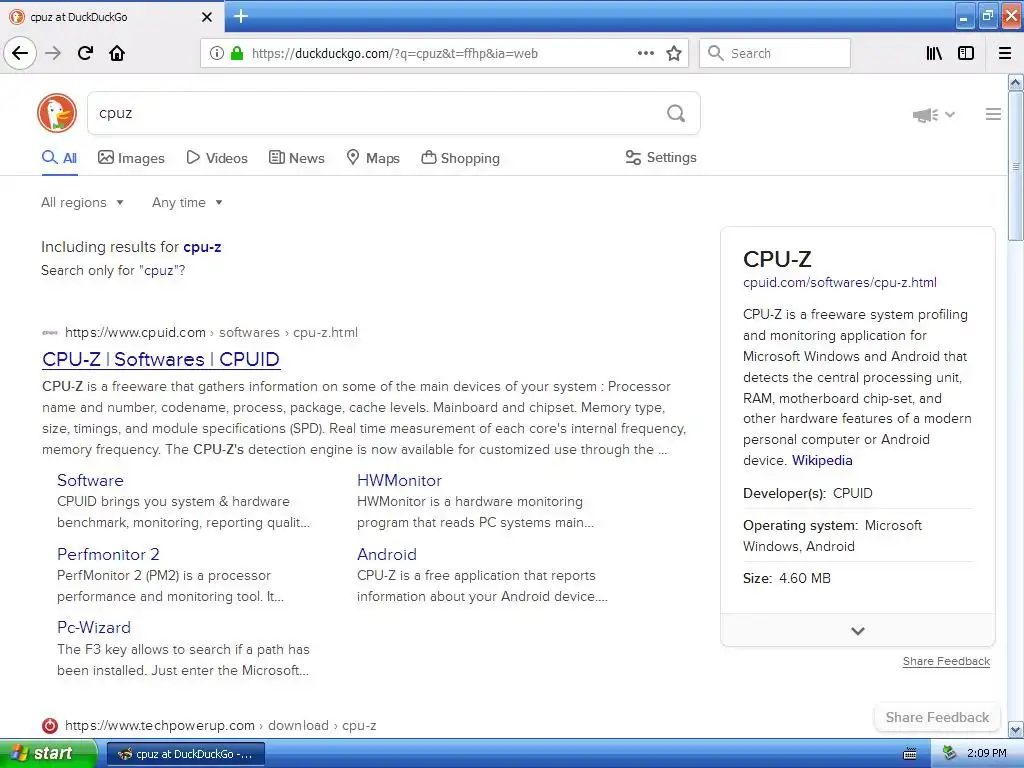Reload the current page
The image size is (1024, 768).
pos(86,53)
